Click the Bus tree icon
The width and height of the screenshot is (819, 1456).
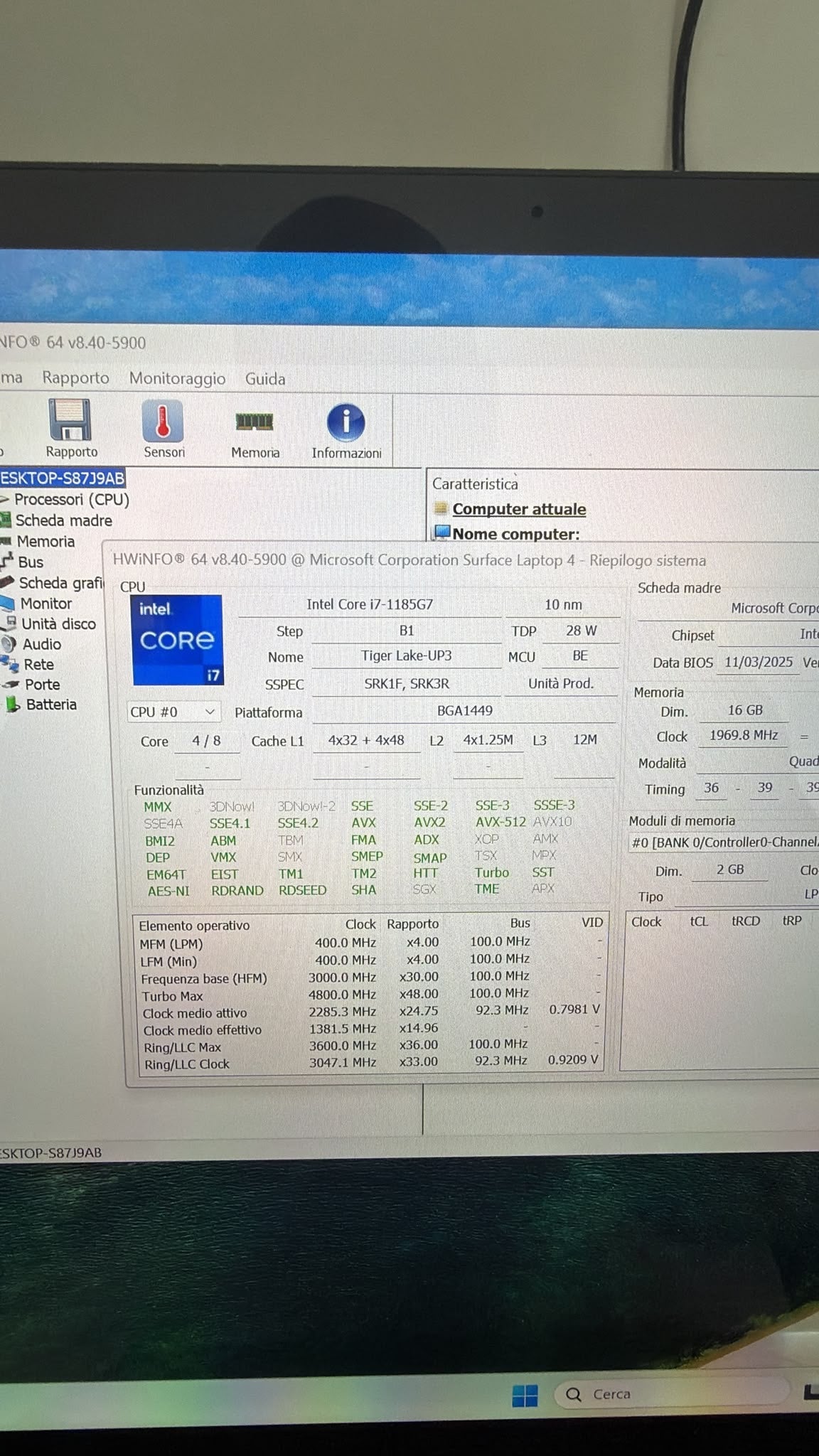(7, 562)
